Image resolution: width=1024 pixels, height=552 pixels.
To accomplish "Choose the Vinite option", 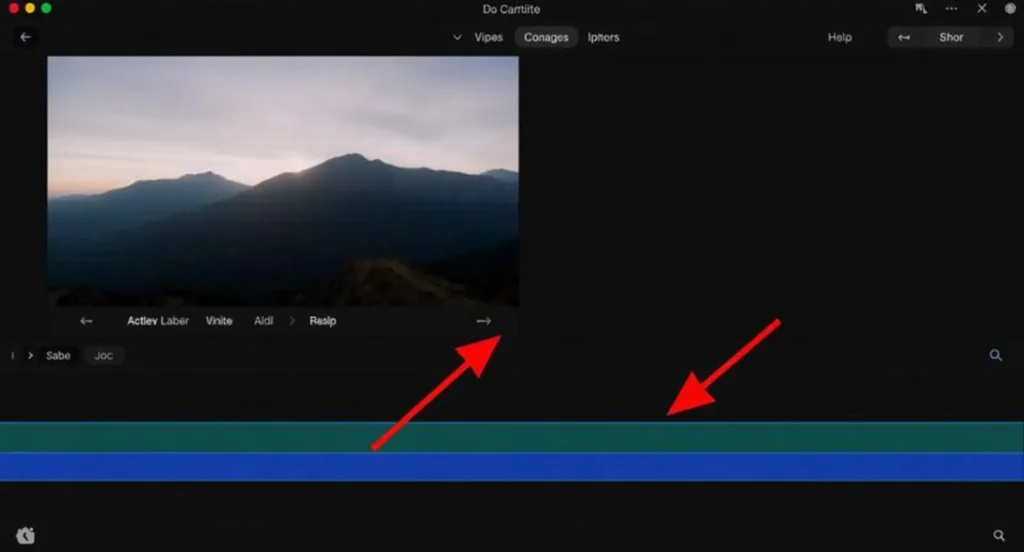I will [x=219, y=321].
